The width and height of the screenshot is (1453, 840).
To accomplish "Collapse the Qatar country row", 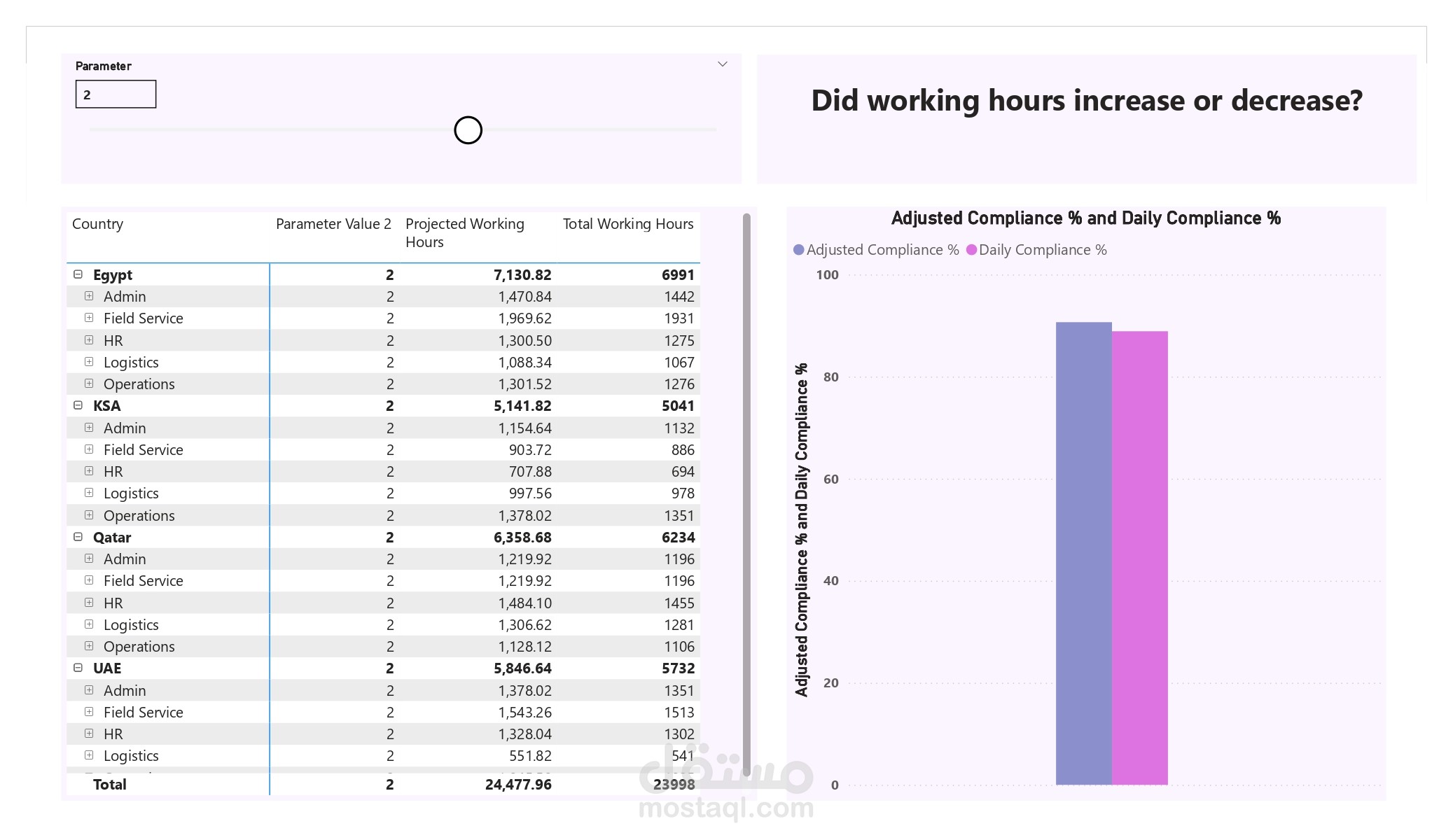I will (x=78, y=537).
